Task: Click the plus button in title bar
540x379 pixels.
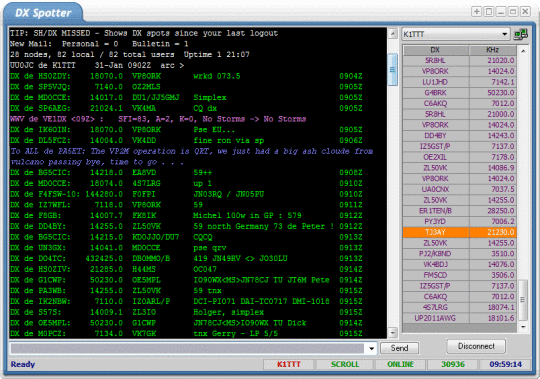Action: pyautogui.click(x=476, y=11)
